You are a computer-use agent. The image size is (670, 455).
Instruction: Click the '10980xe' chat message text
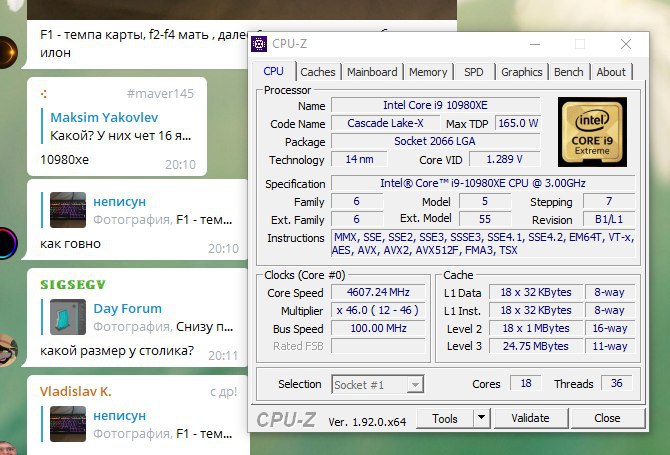click(65, 160)
